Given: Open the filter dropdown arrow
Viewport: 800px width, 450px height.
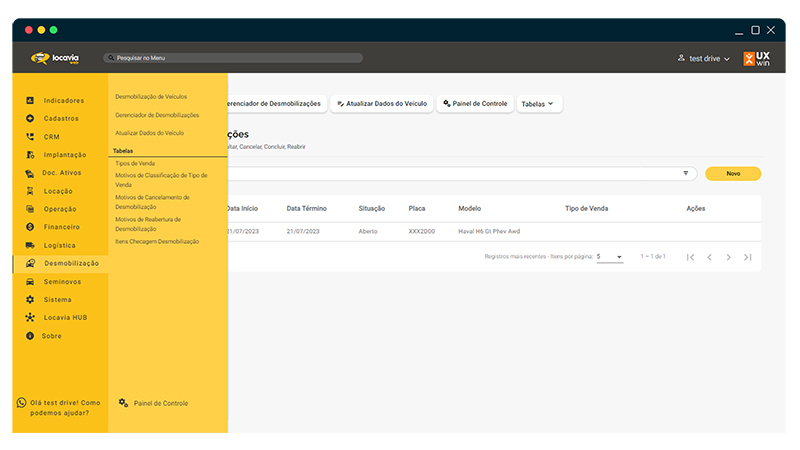Looking at the screenshot, I should pos(686,173).
